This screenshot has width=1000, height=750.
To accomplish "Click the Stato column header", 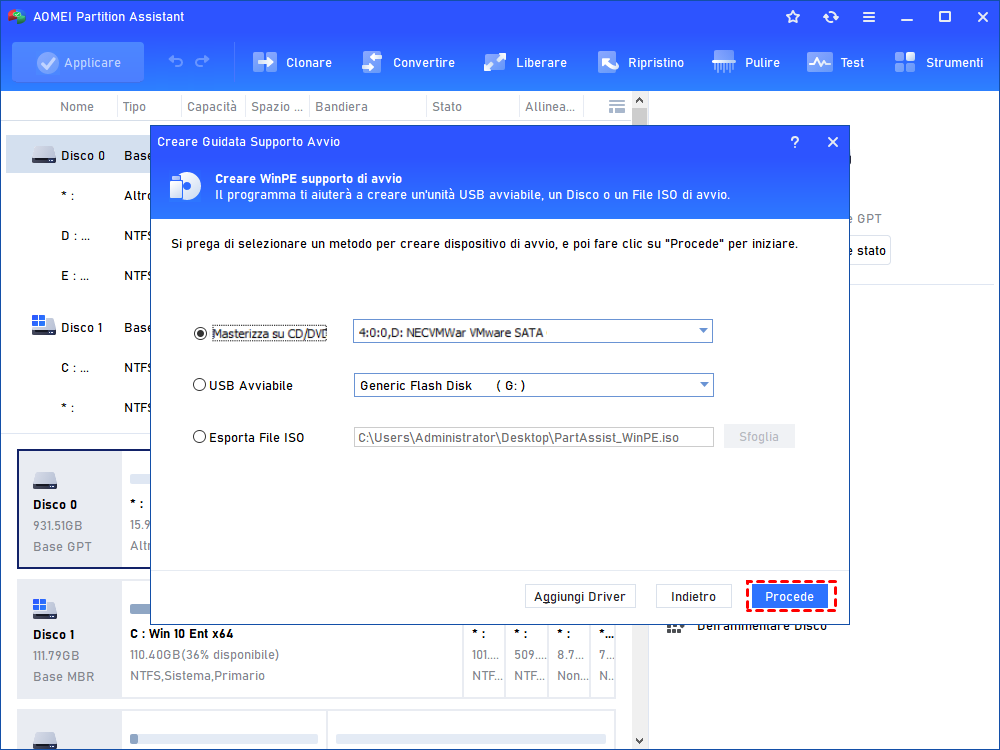I will coord(446,107).
